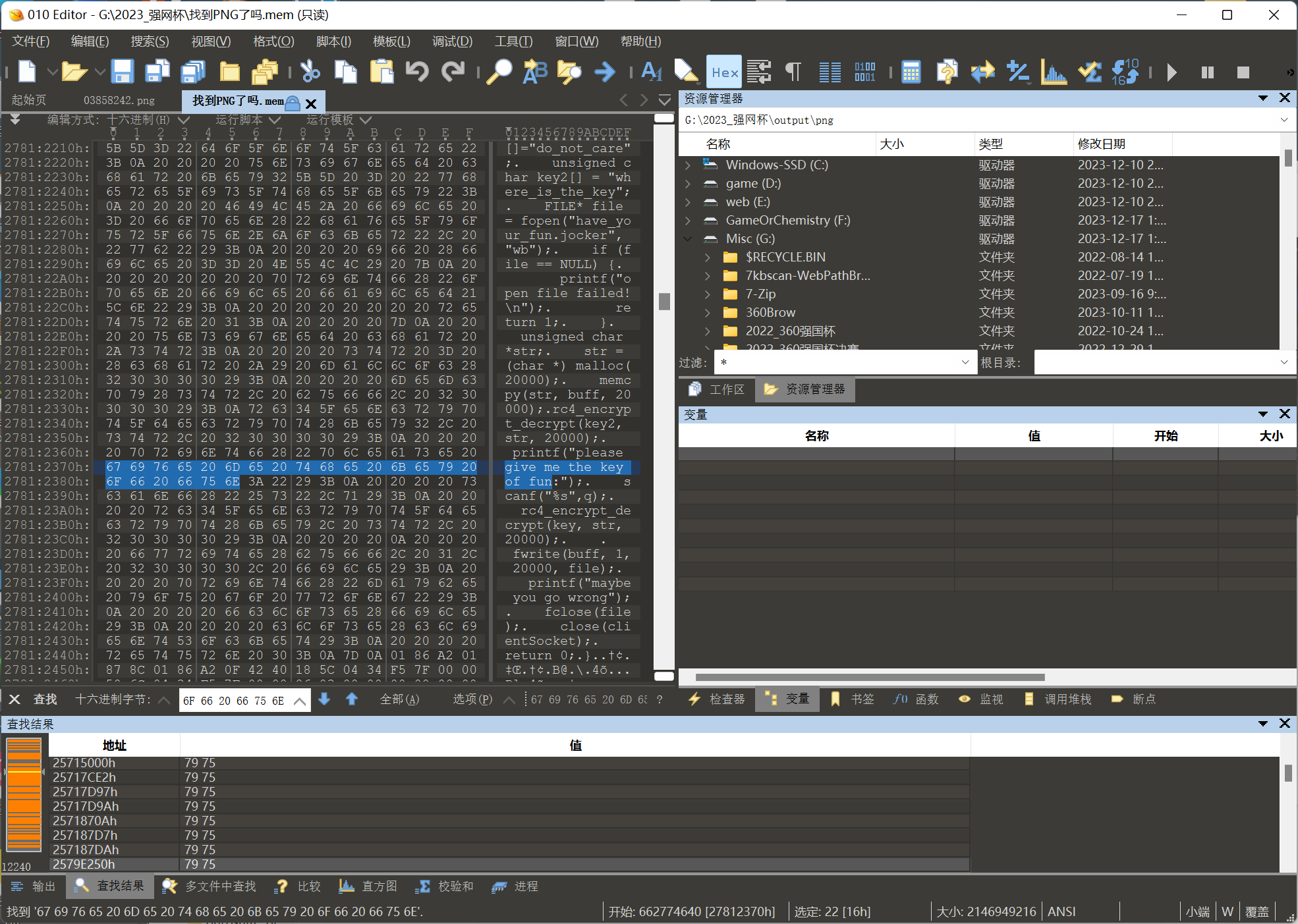Click the Goto blue arrow icon
1298x924 pixels.
605,71
